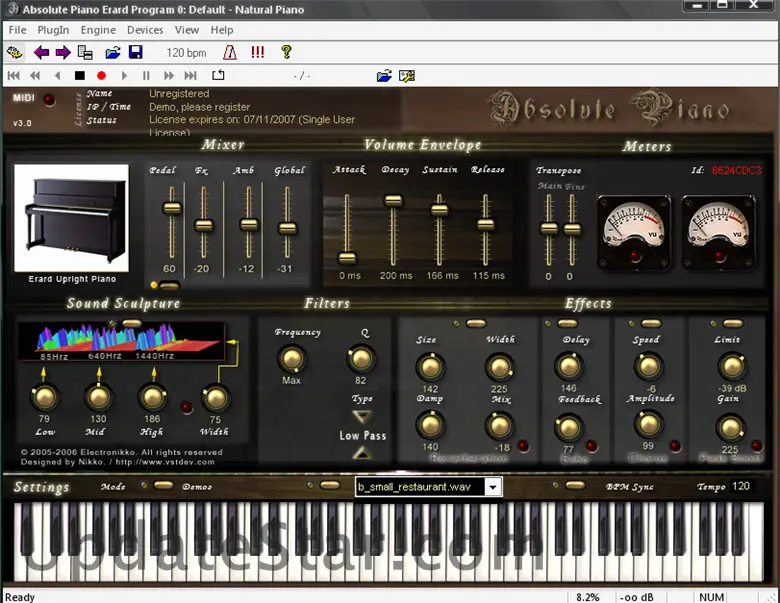Click the Frequency filter knob
Image resolution: width=780 pixels, height=603 pixels.
pos(292,359)
